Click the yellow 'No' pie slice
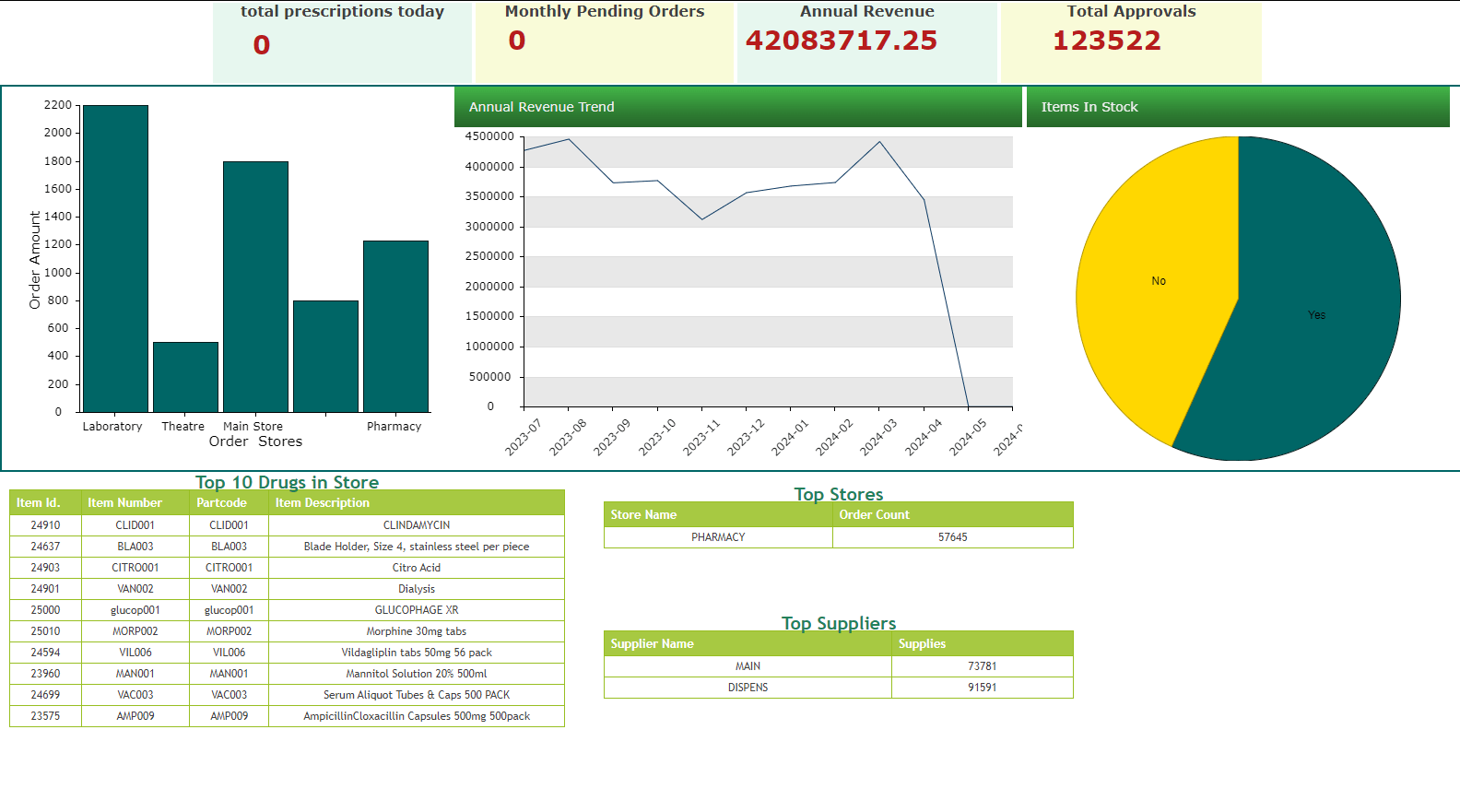This screenshot has width=1460, height=812. pyautogui.click(x=1158, y=281)
